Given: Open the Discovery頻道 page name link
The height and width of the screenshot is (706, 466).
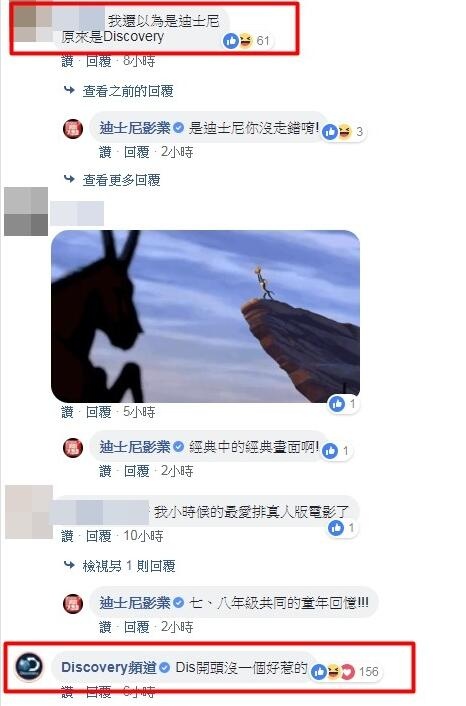Looking at the screenshot, I should click(x=109, y=667).
